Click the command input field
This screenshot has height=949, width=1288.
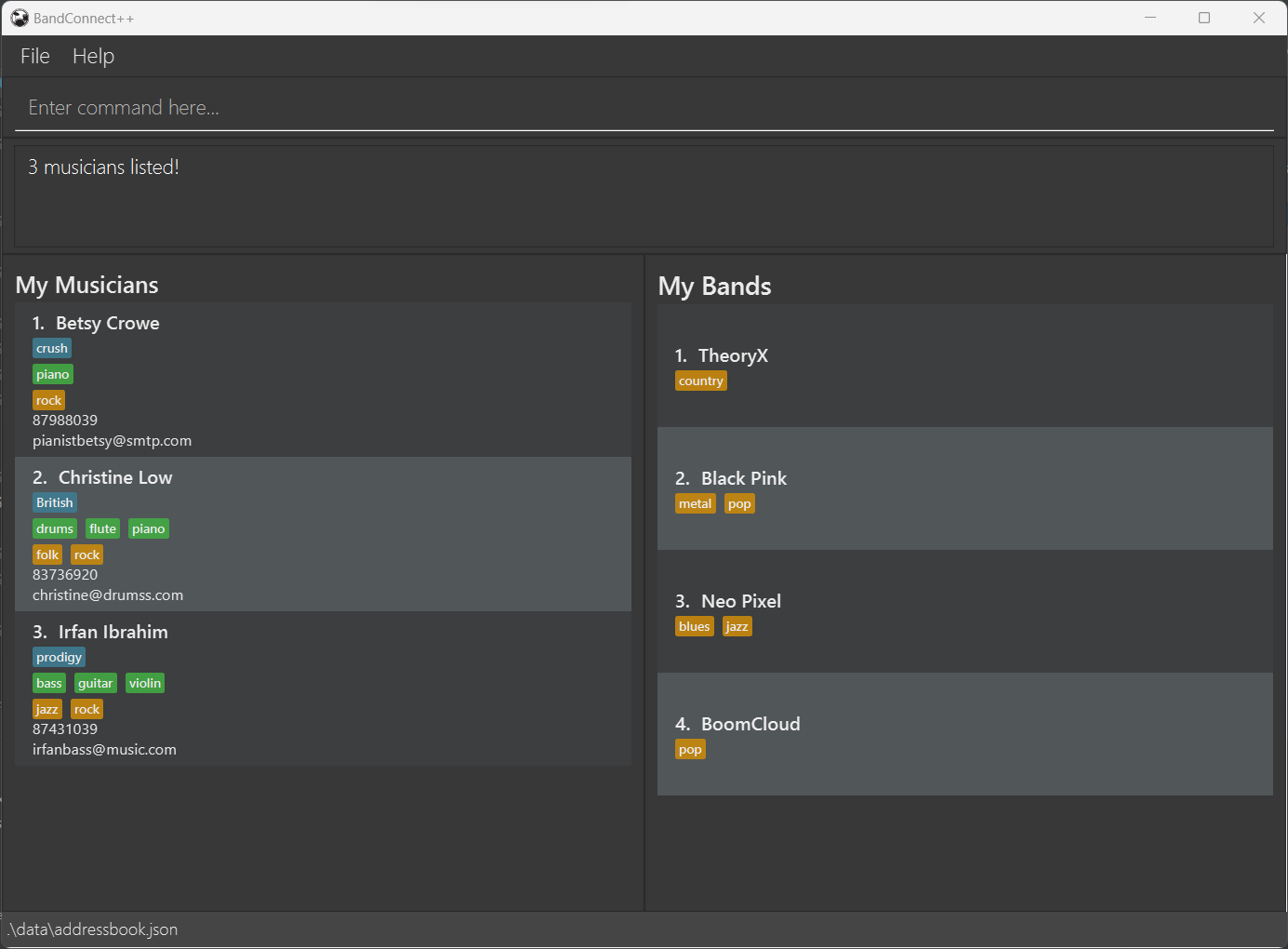click(x=644, y=108)
